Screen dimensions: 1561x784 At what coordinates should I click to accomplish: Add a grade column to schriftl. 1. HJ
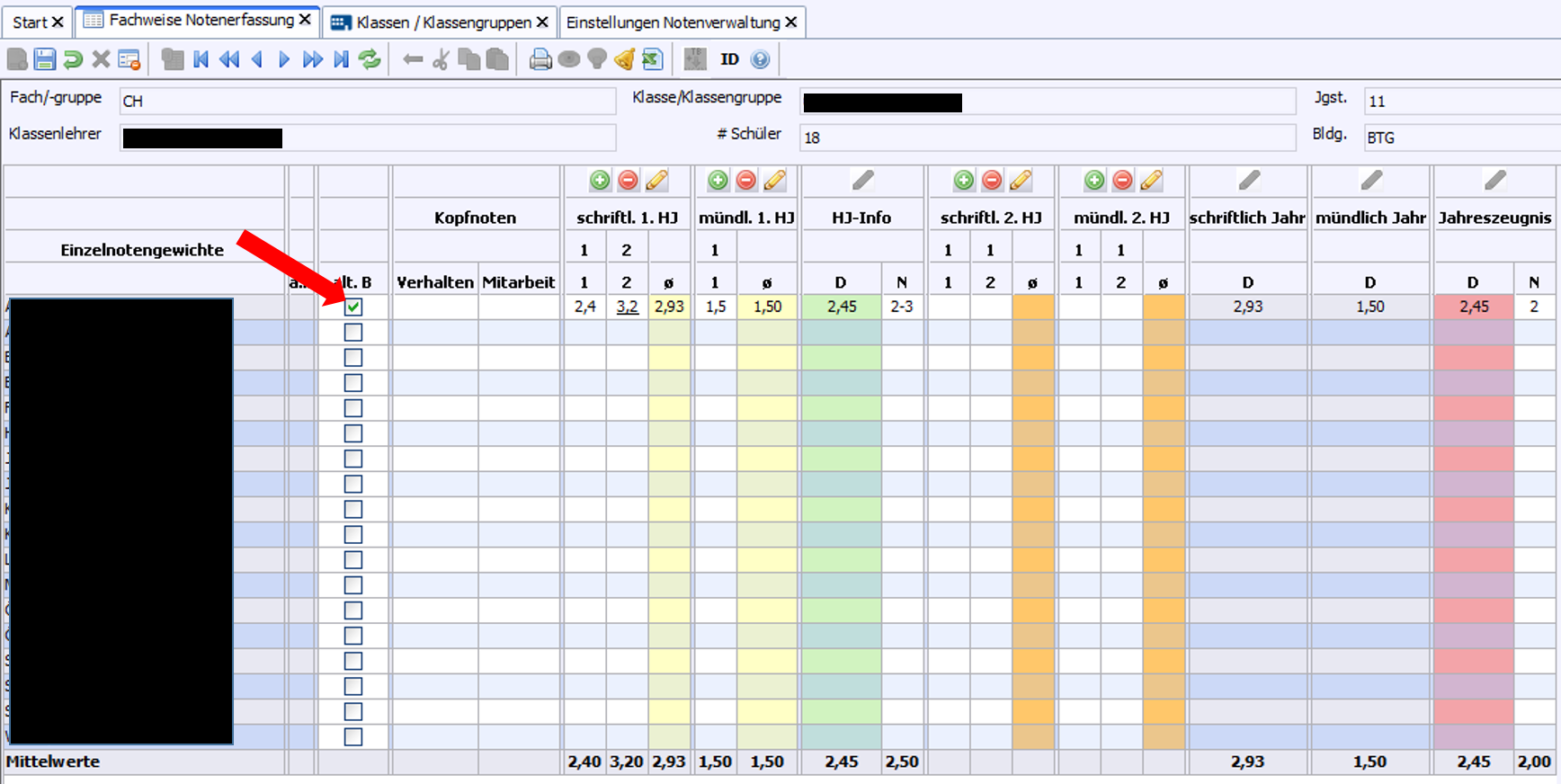(600, 181)
